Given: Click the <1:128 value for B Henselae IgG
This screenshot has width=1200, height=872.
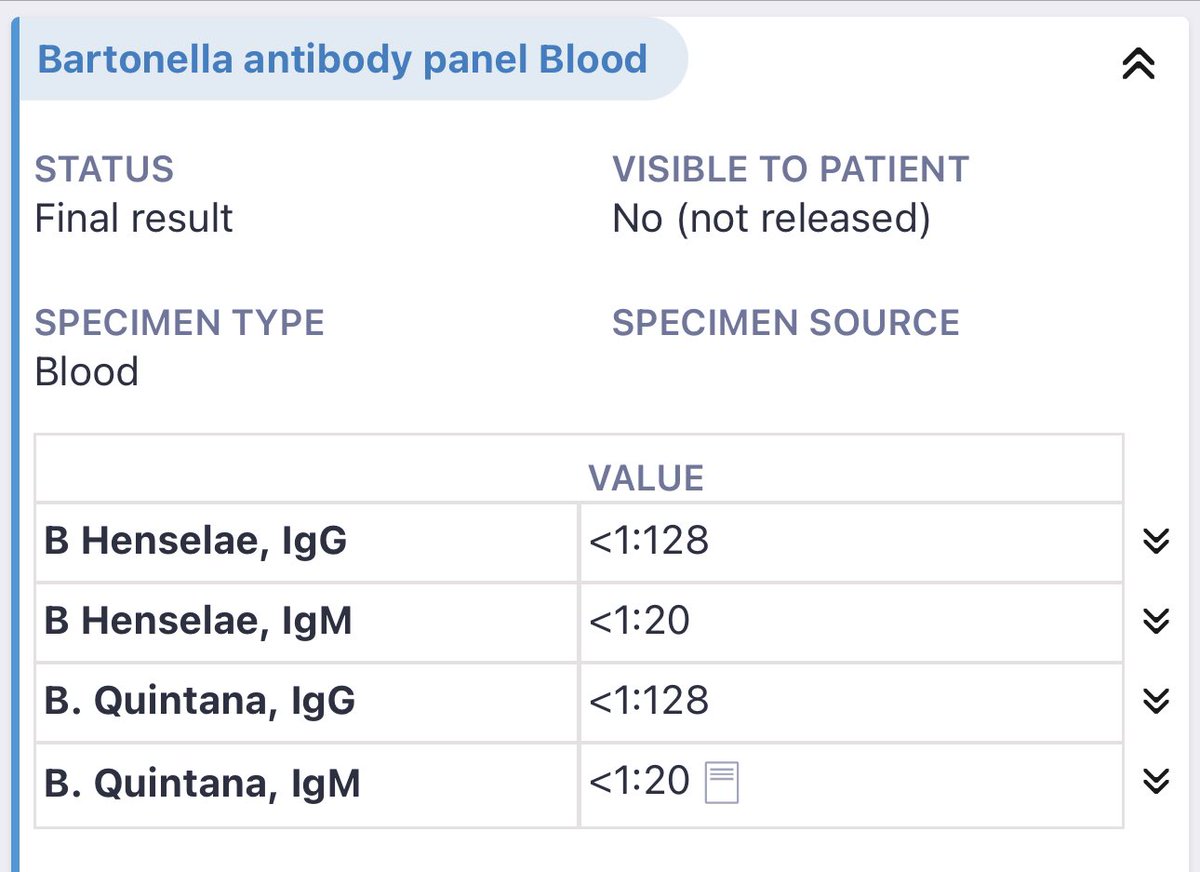Looking at the screenshot, I should 649,541.
